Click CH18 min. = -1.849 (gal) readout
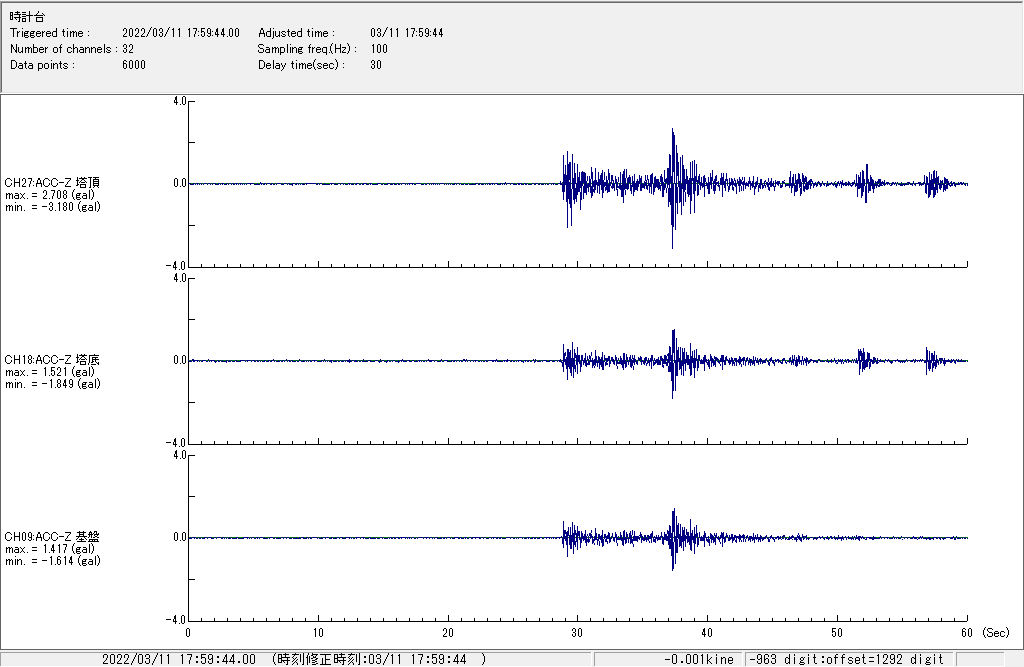Screen dimensions: 1024x667 [x=52, y=384]
